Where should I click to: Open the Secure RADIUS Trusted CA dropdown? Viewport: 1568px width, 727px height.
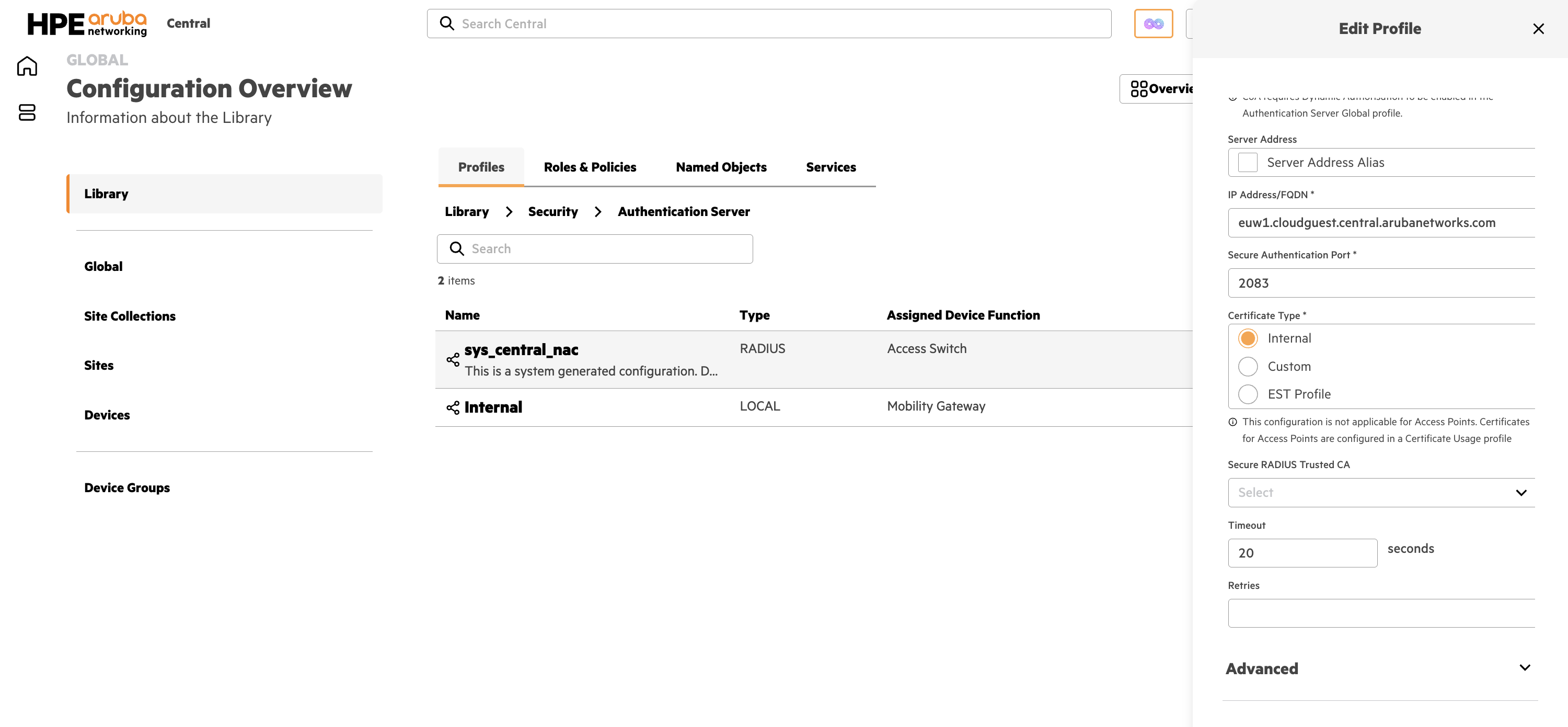(x=1381, y=493)
